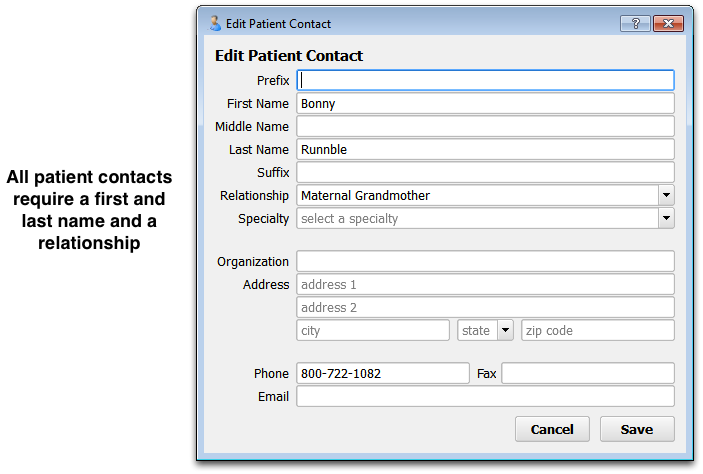The width and height of the screenshot is (703, 474).
Task: Click into the Middle Name field
Action: pyautogui.click(x=485, y=126)
